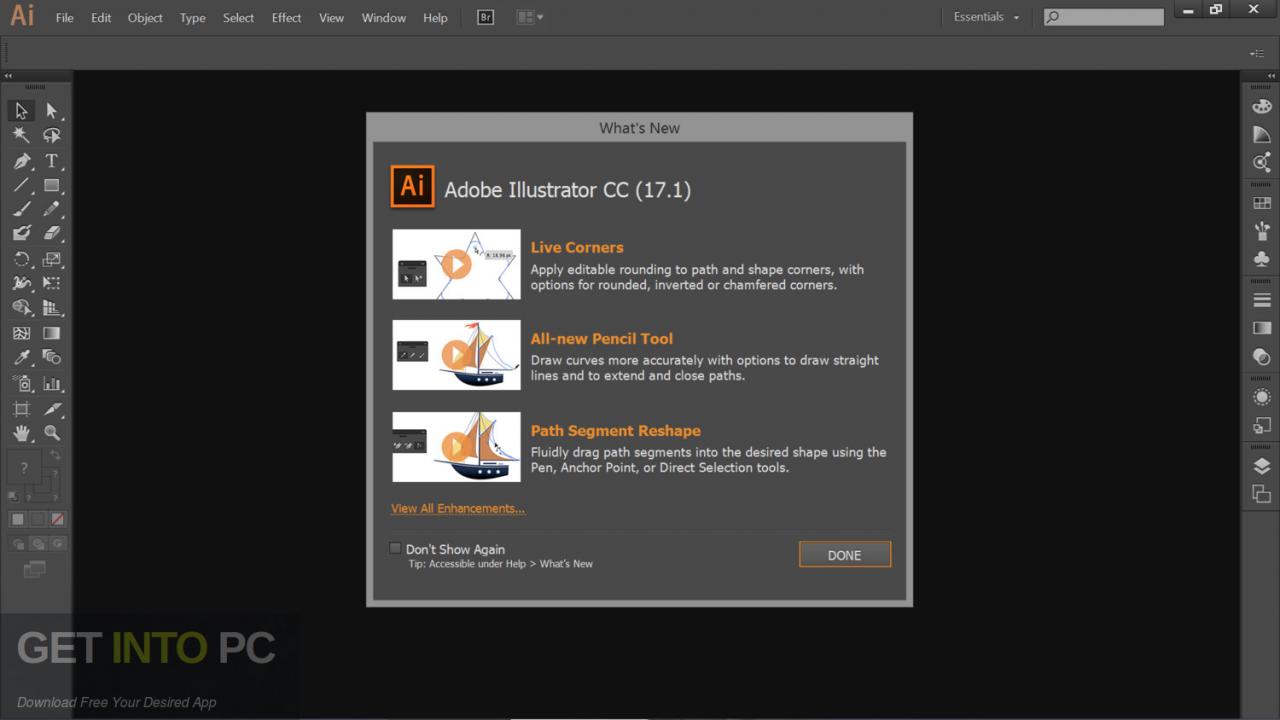This screenshot has height=720, width=1280.
Task: Choose the Blob Brush tool
Action: [x=21, y=233]
